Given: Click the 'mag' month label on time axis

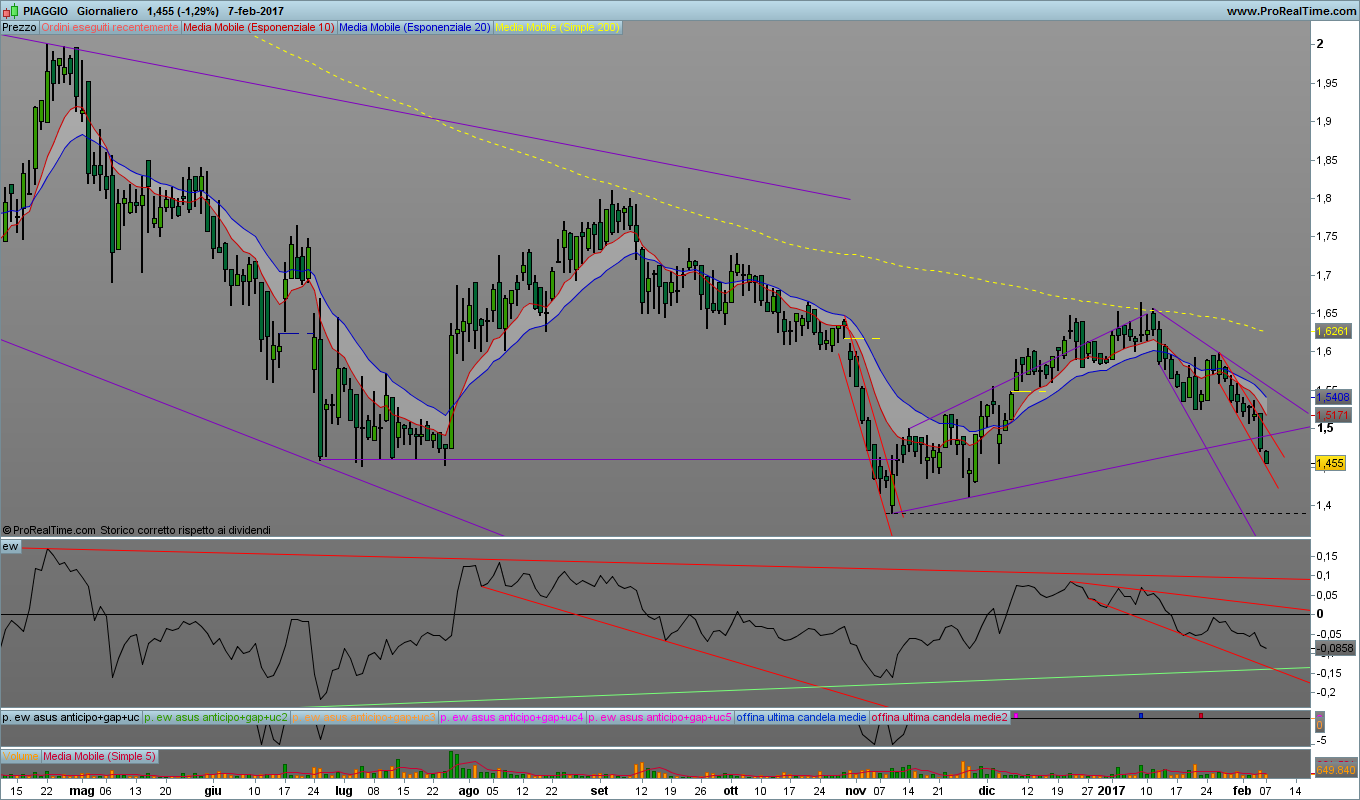Looking at the screenshot, I should (82, 789).
